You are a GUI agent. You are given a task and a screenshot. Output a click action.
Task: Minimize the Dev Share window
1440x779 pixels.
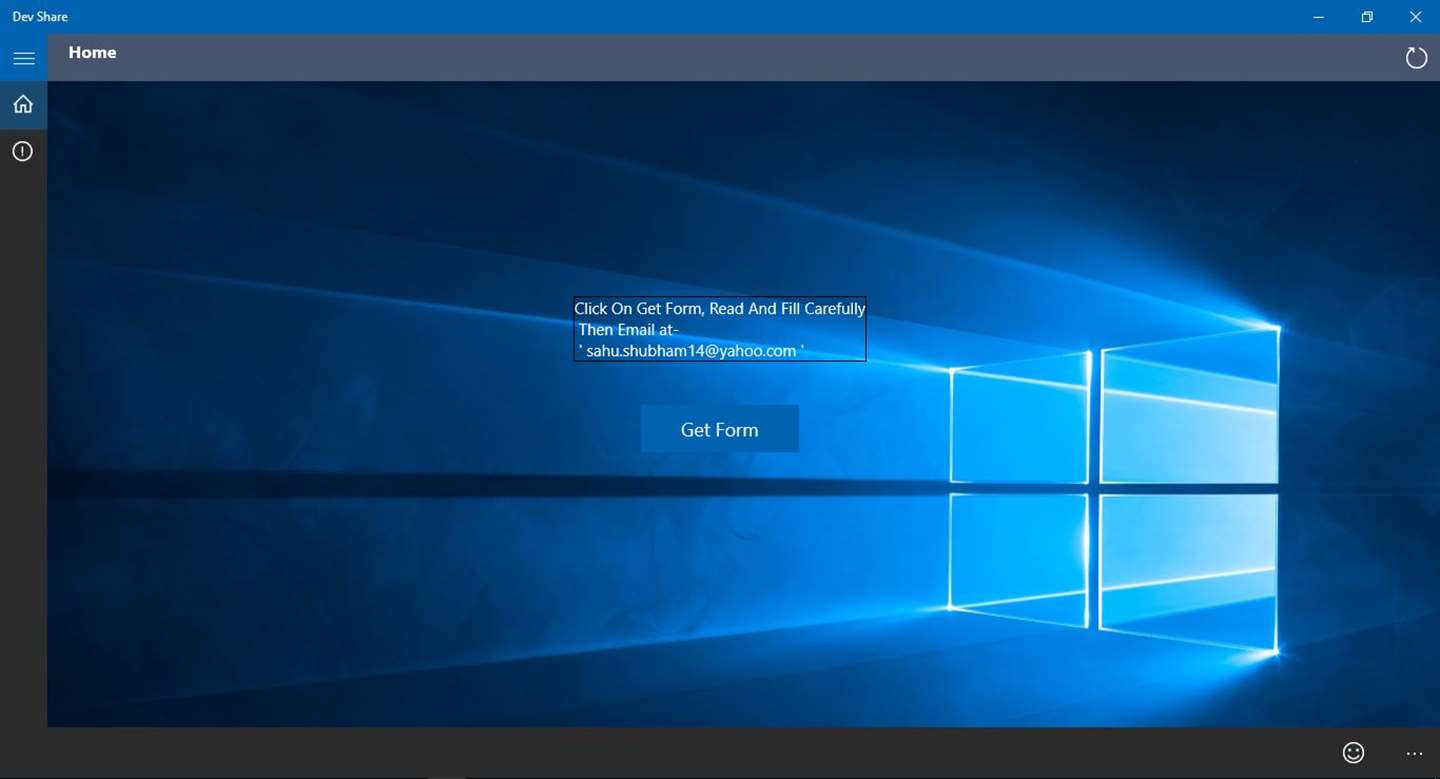(x=1319, y=17)
